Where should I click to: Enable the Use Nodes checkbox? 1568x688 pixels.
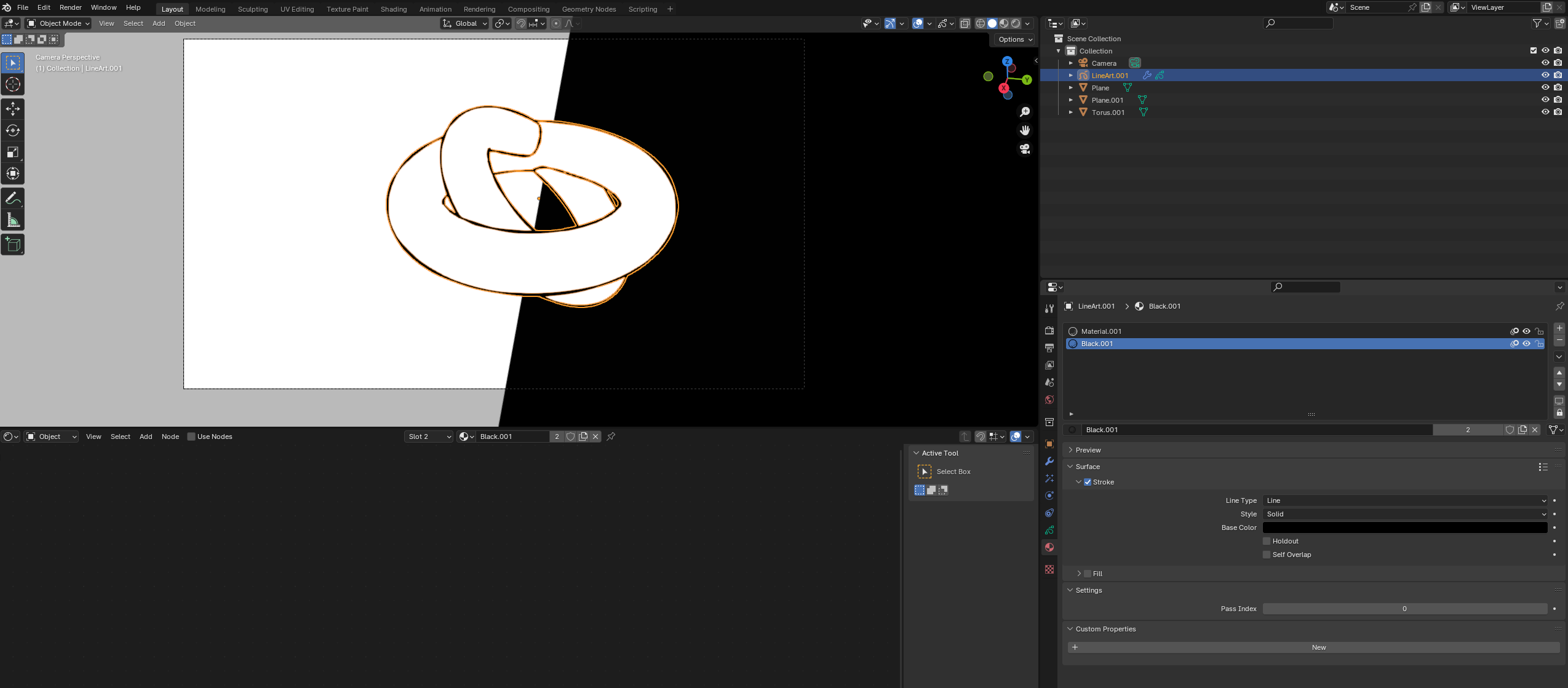coord(191,437)
